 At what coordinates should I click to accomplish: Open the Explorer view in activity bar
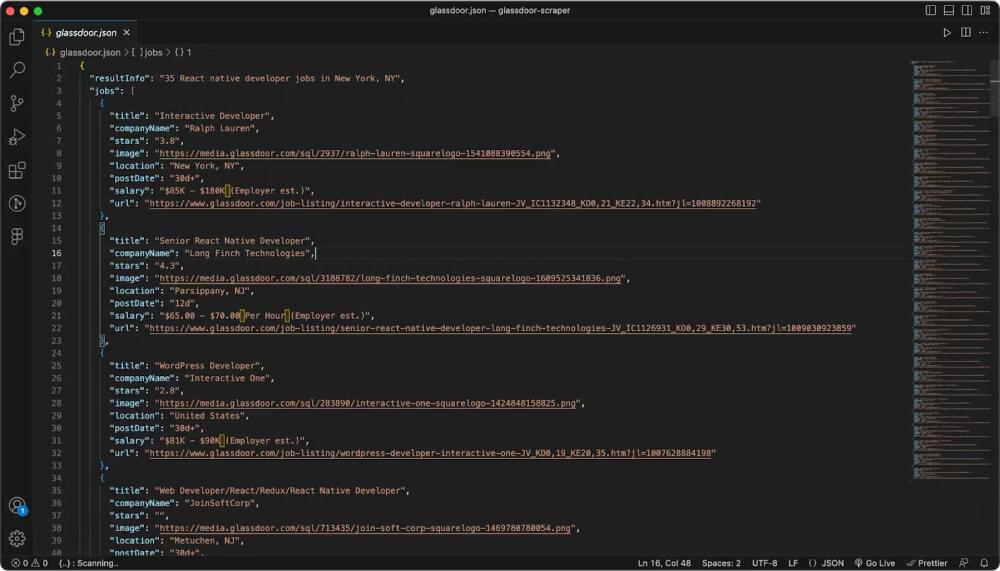coord(17,36)
